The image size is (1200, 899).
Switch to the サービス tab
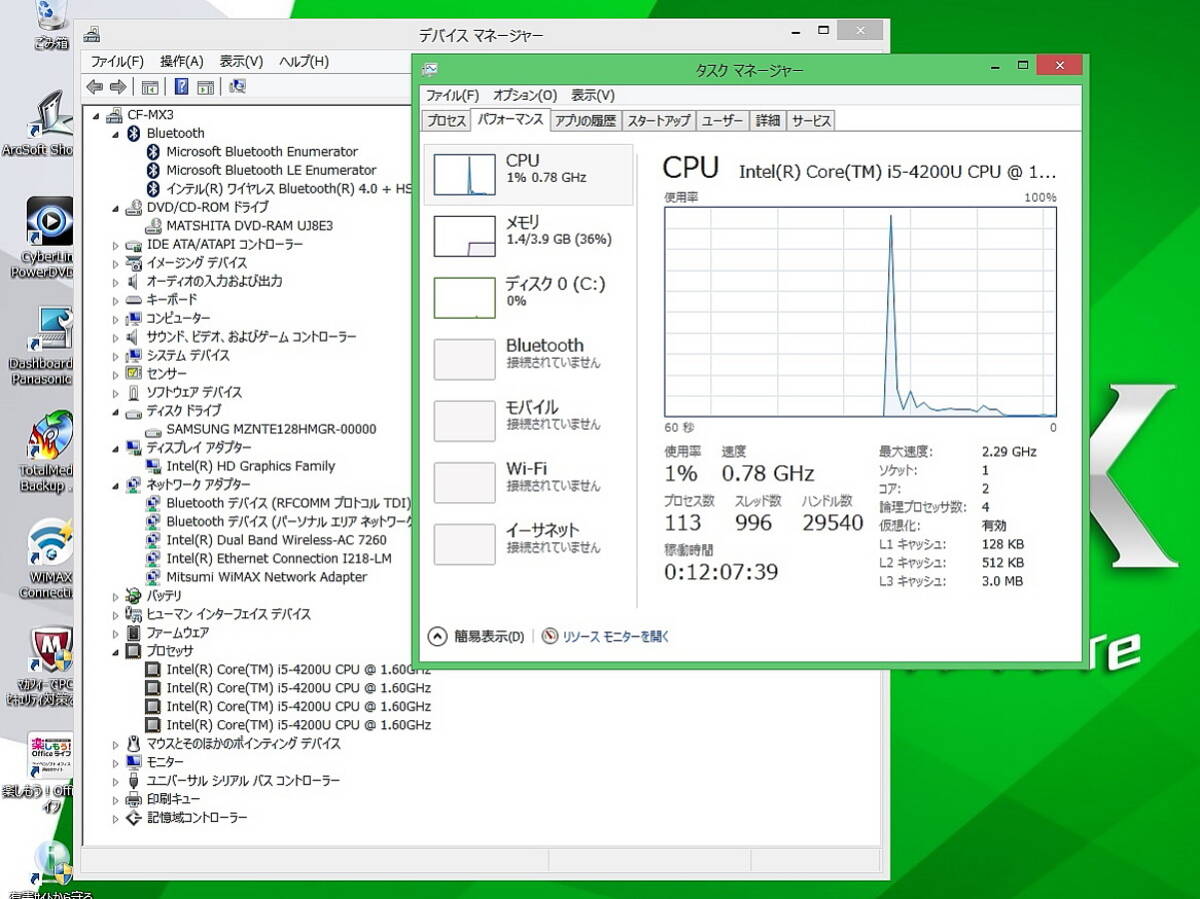click(x=811, y=121)
